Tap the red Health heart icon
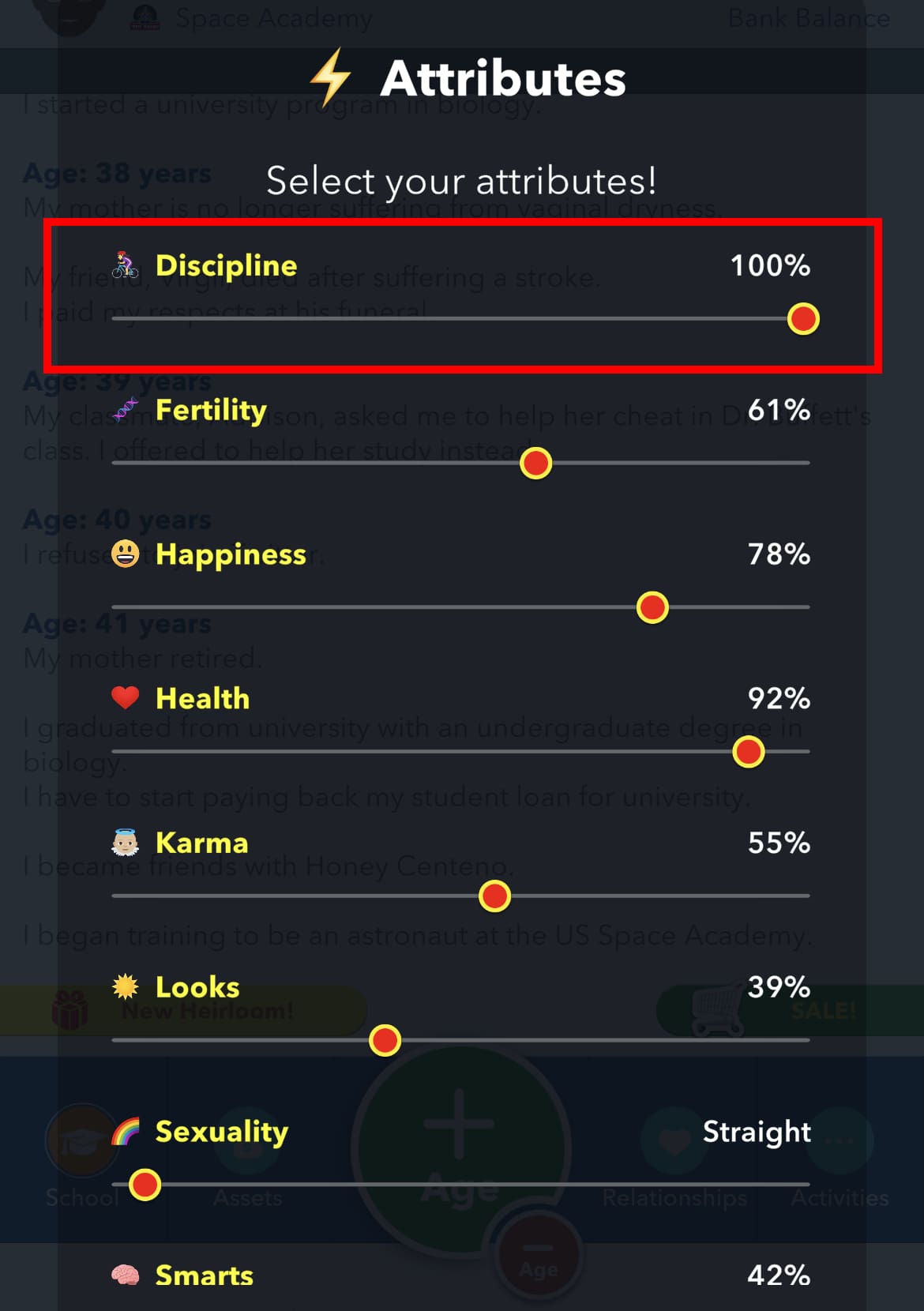 pos(125,698)
